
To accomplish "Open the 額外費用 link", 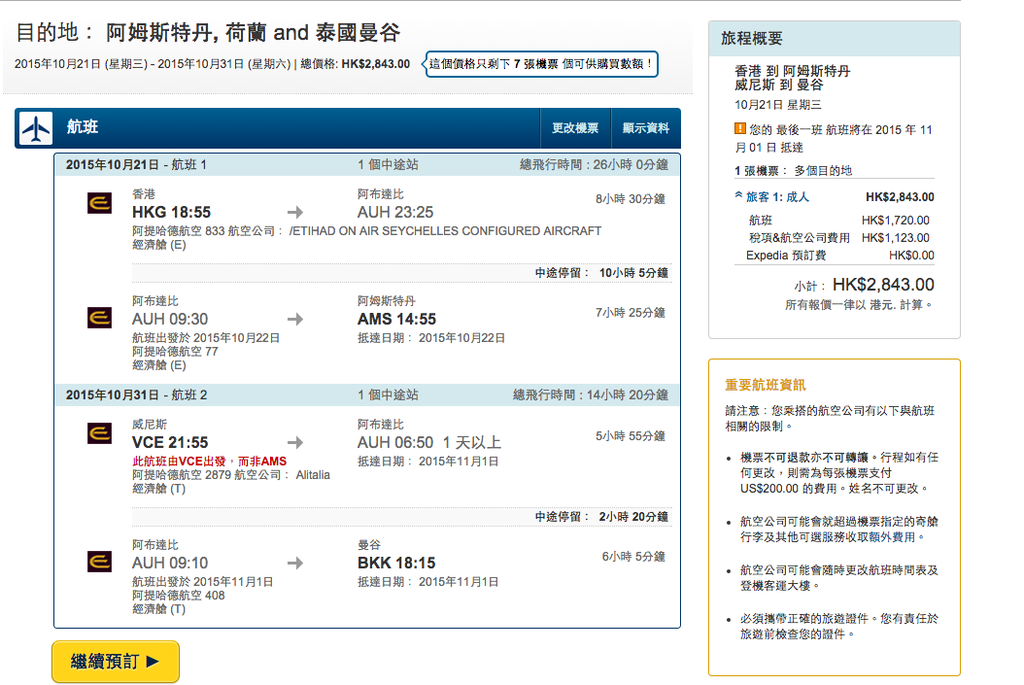I will pos(892,537).
